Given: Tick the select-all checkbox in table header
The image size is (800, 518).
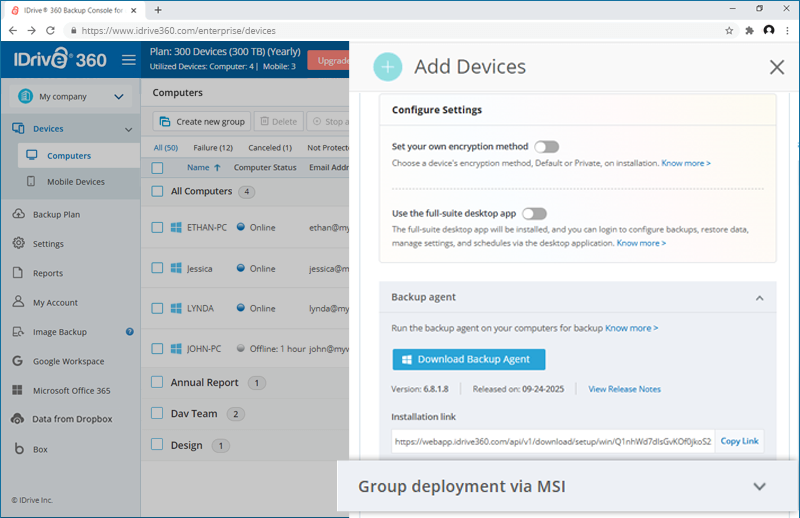Looking at the screenshot, I should click(157, 168).
